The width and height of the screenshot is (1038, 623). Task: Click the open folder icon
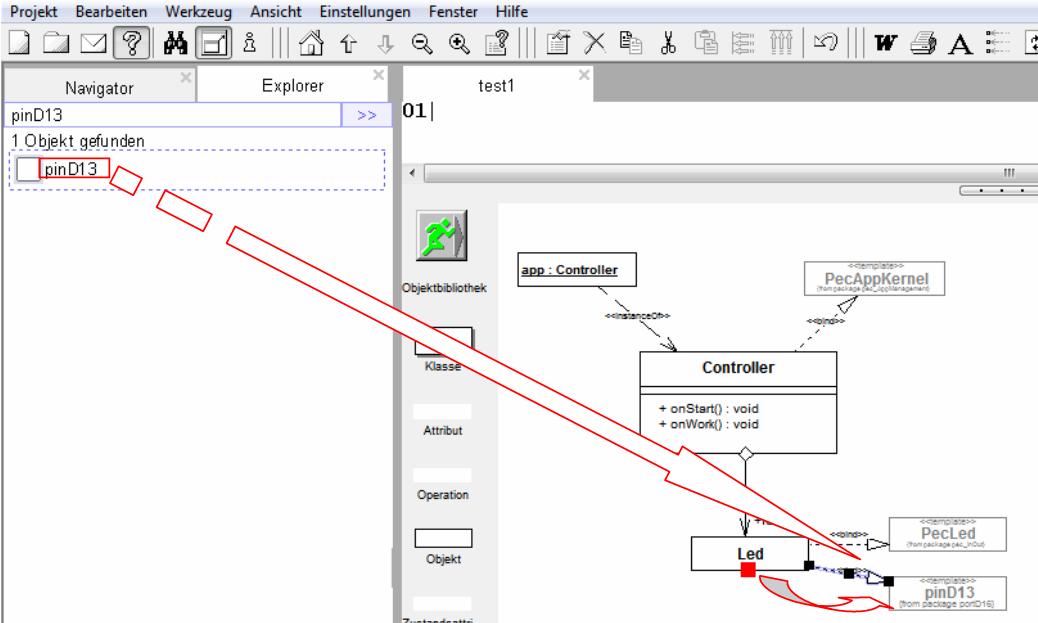click(x=55, y=43)
